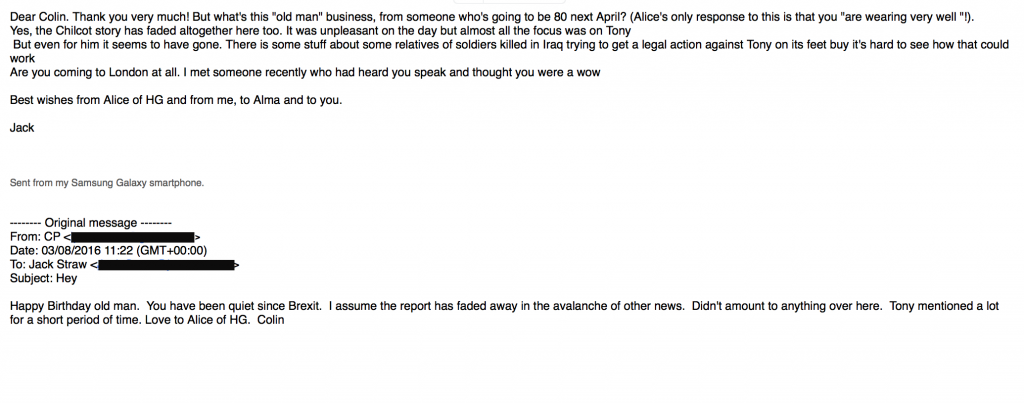Click the 'Jack' sign-off name

pos(22,128)
